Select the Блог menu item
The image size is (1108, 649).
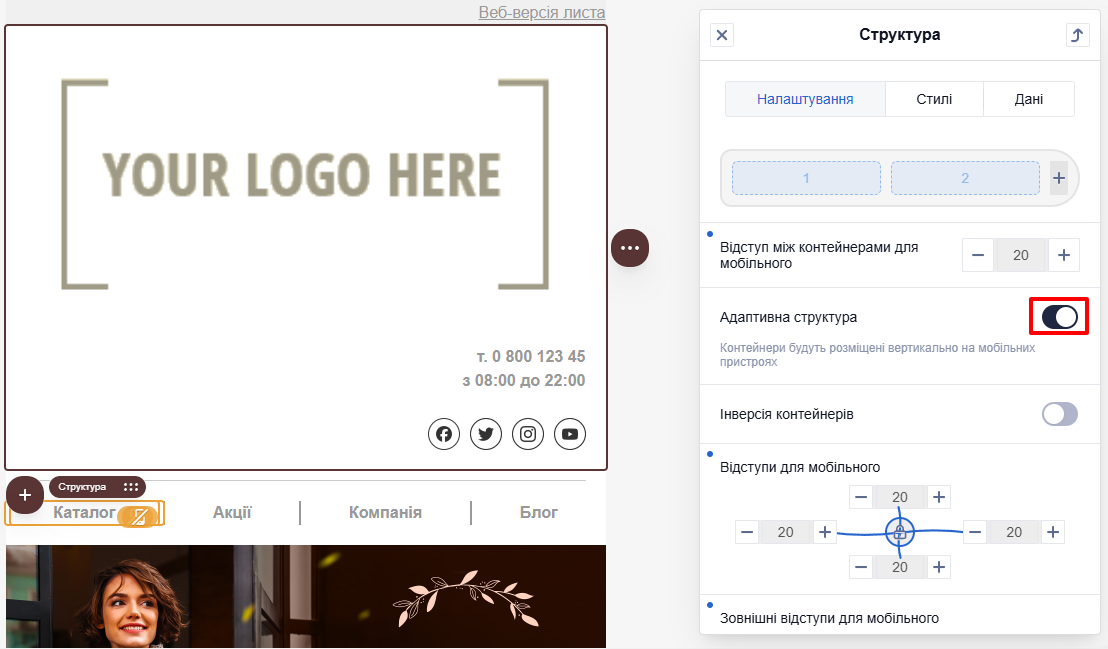(x=538, y=513)
